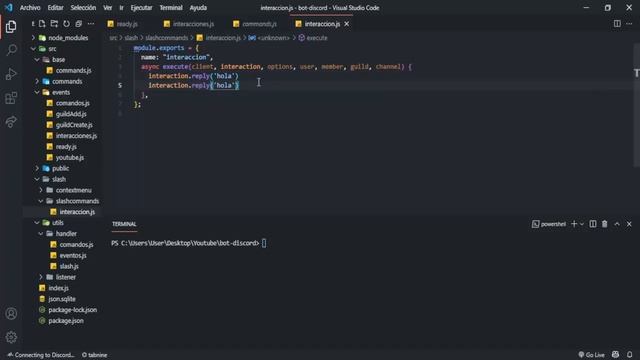Add a new terminal with plus icon
Screen dimensions: 640x360
pyautogui.click(x=574, y=224)
